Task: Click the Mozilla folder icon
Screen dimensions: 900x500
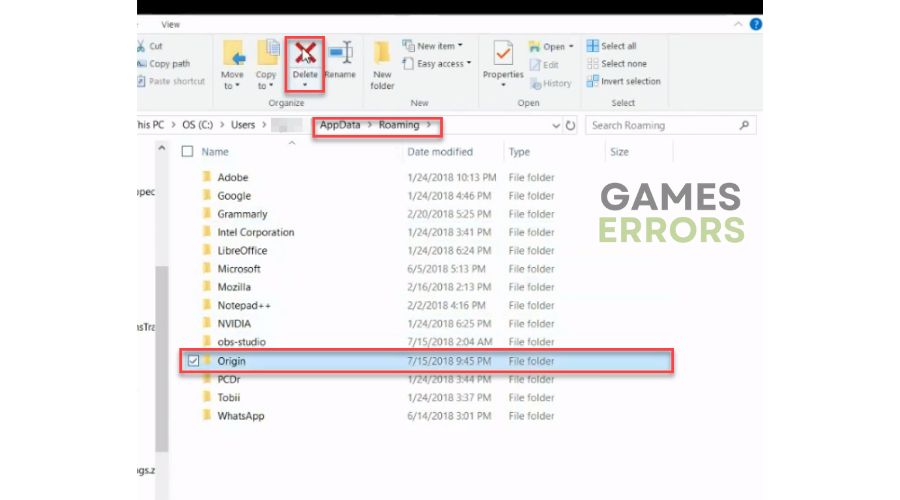Action: [207, 286]
